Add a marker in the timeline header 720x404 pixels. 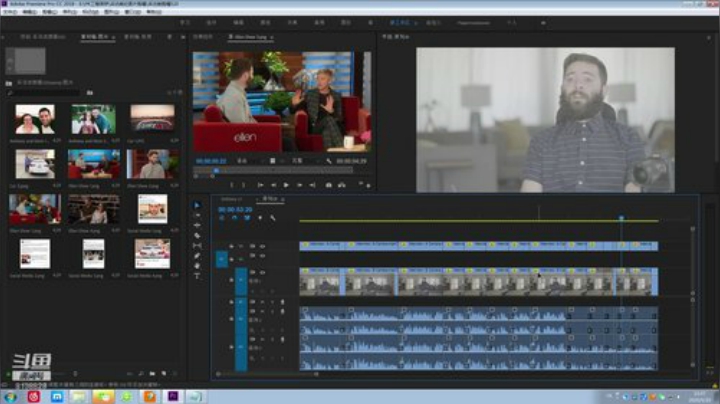[x=260, y=218]
